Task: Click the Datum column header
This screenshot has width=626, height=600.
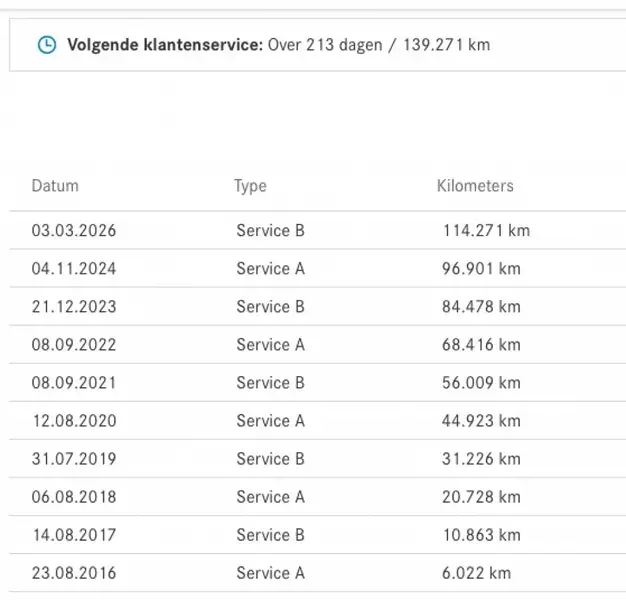Action: (55, 186)
